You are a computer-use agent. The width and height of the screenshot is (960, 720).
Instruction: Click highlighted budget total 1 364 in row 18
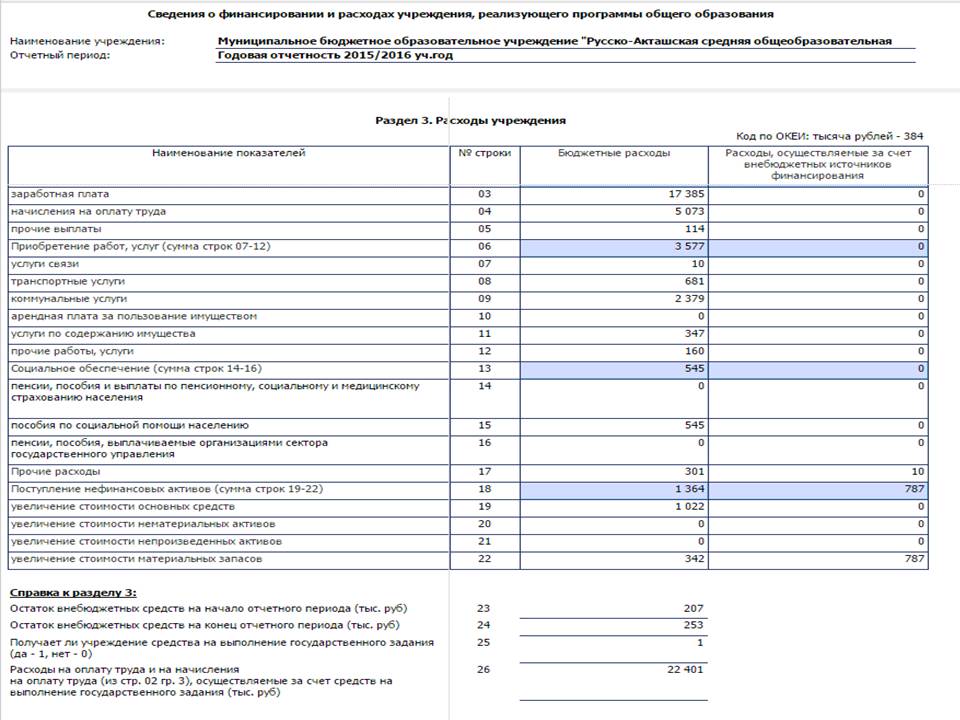coord(613,490)
